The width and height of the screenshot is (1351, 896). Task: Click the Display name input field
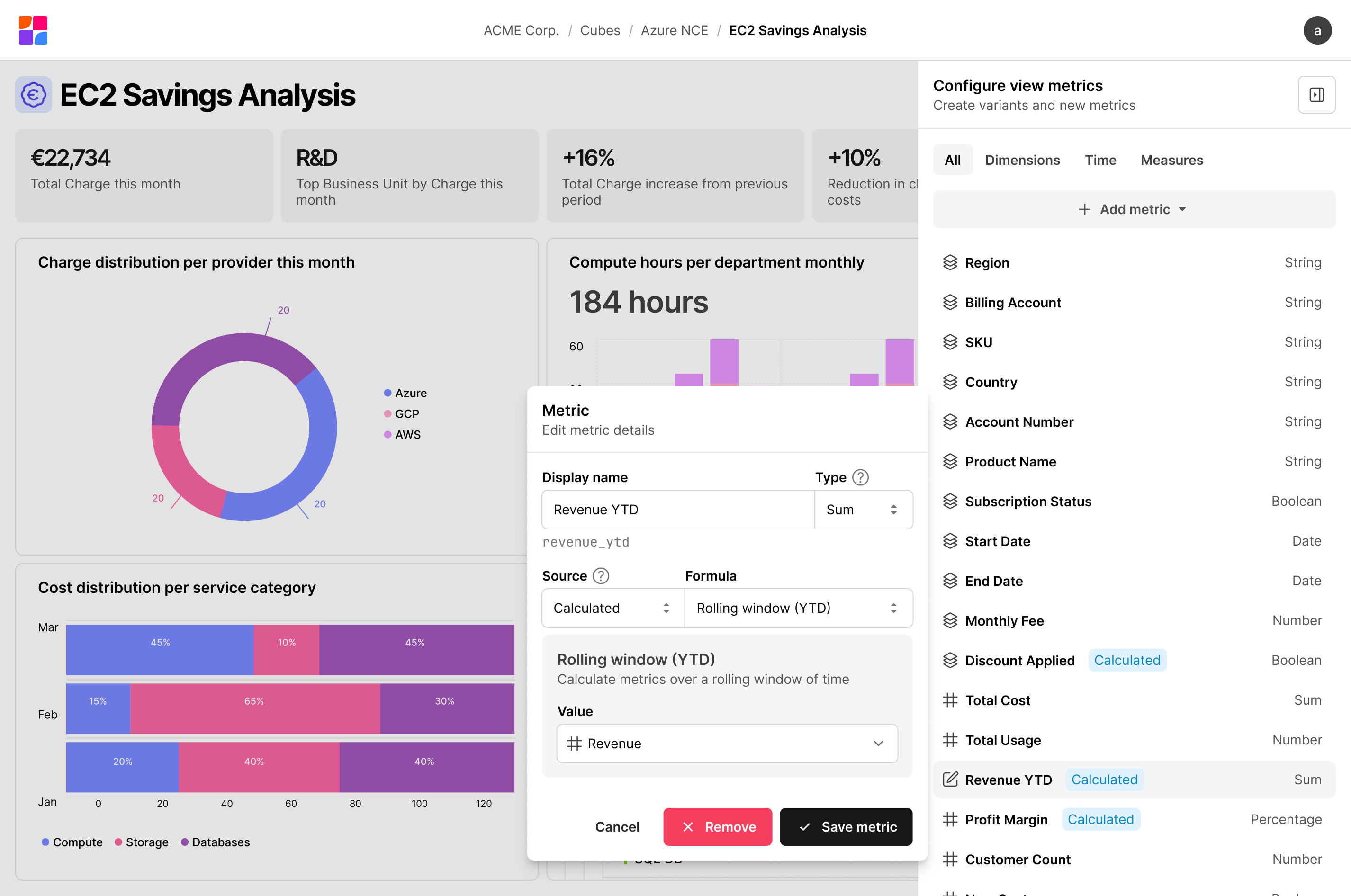point(677,510)
